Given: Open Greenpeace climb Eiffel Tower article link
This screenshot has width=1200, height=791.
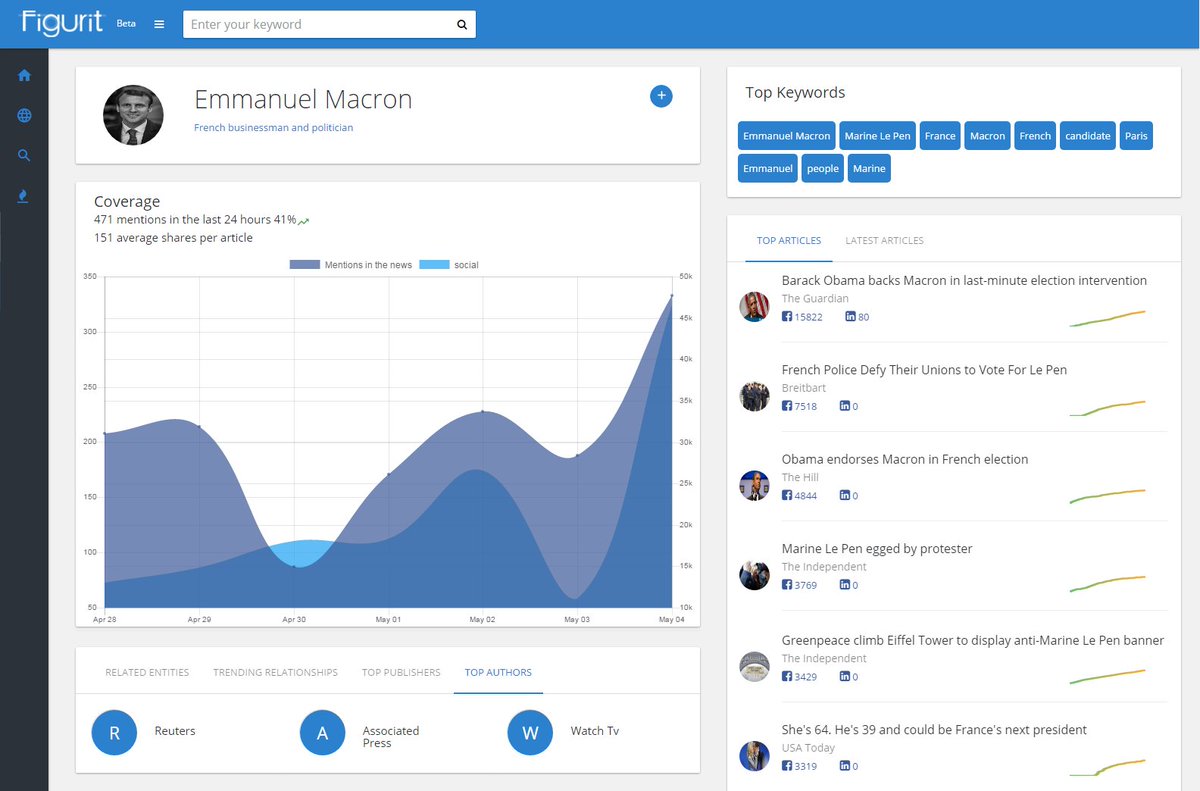Looking at the screenshot, I should (973, 640).
